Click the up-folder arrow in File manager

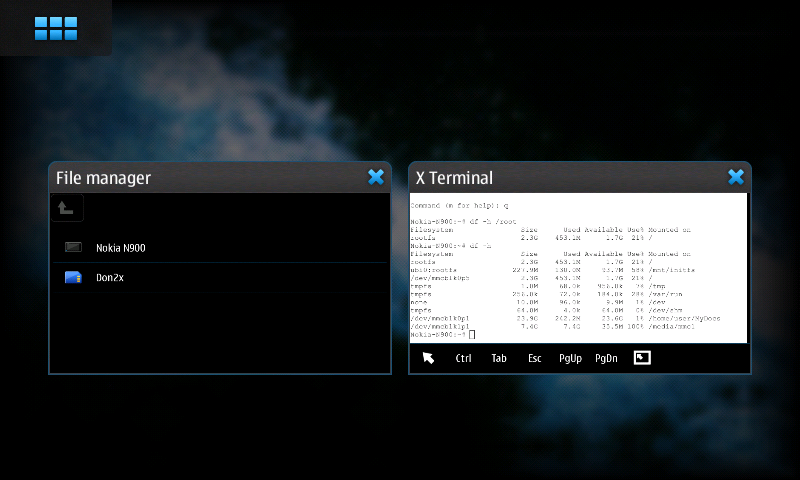(66, 208)
